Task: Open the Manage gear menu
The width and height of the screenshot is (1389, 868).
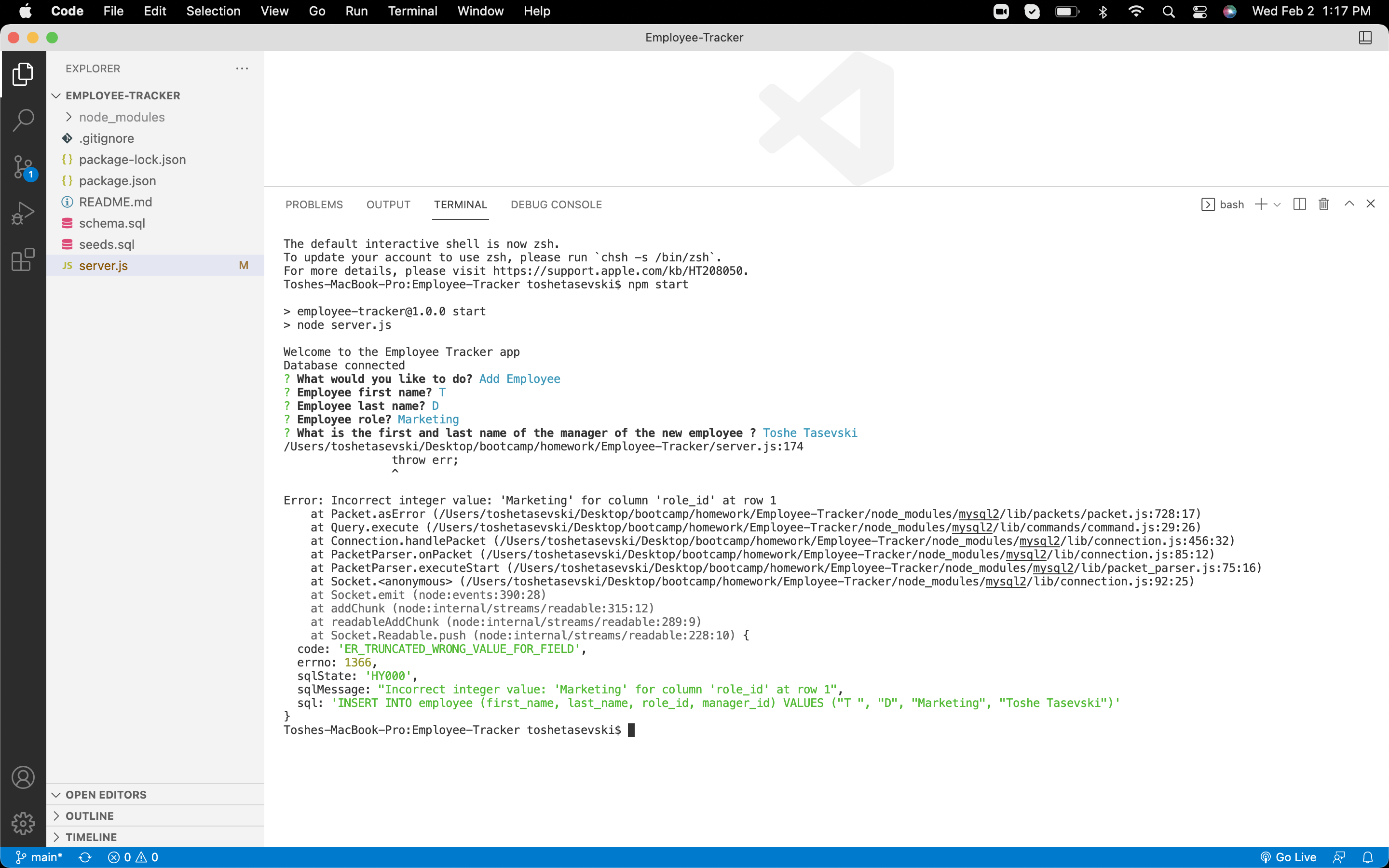Action: point(23,823)
